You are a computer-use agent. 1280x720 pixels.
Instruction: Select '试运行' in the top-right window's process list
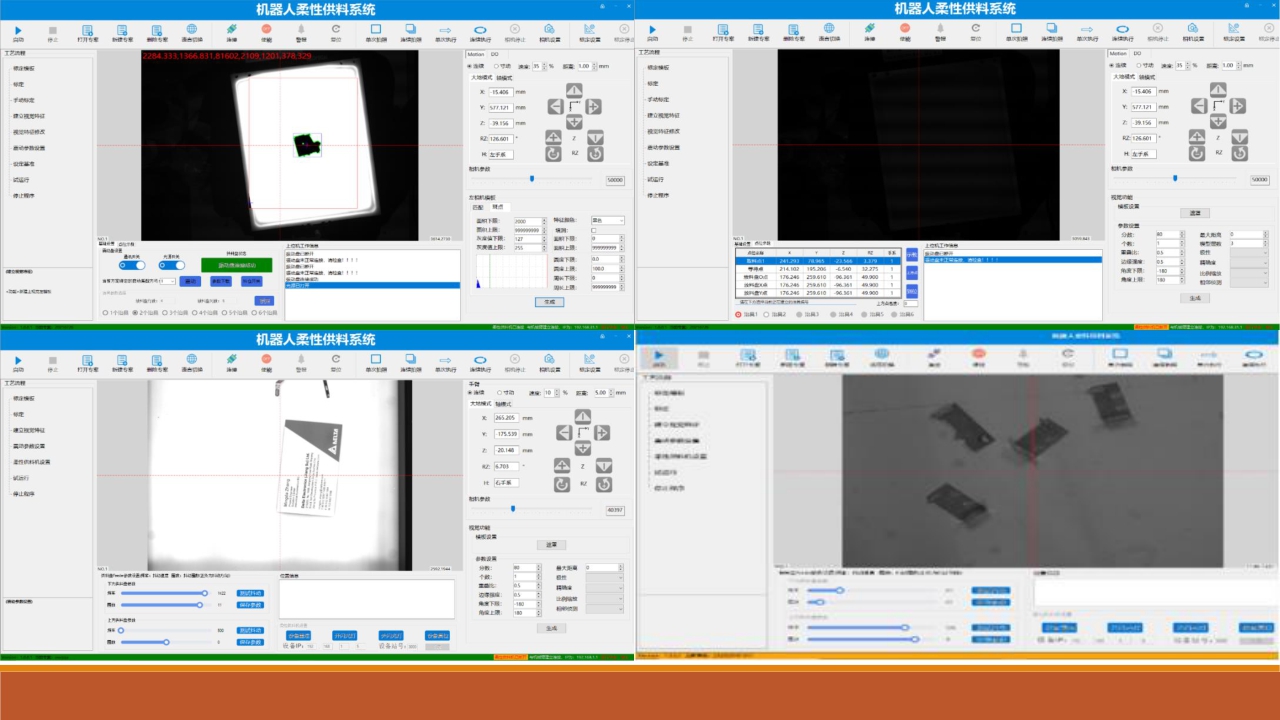tap(656, 180)
